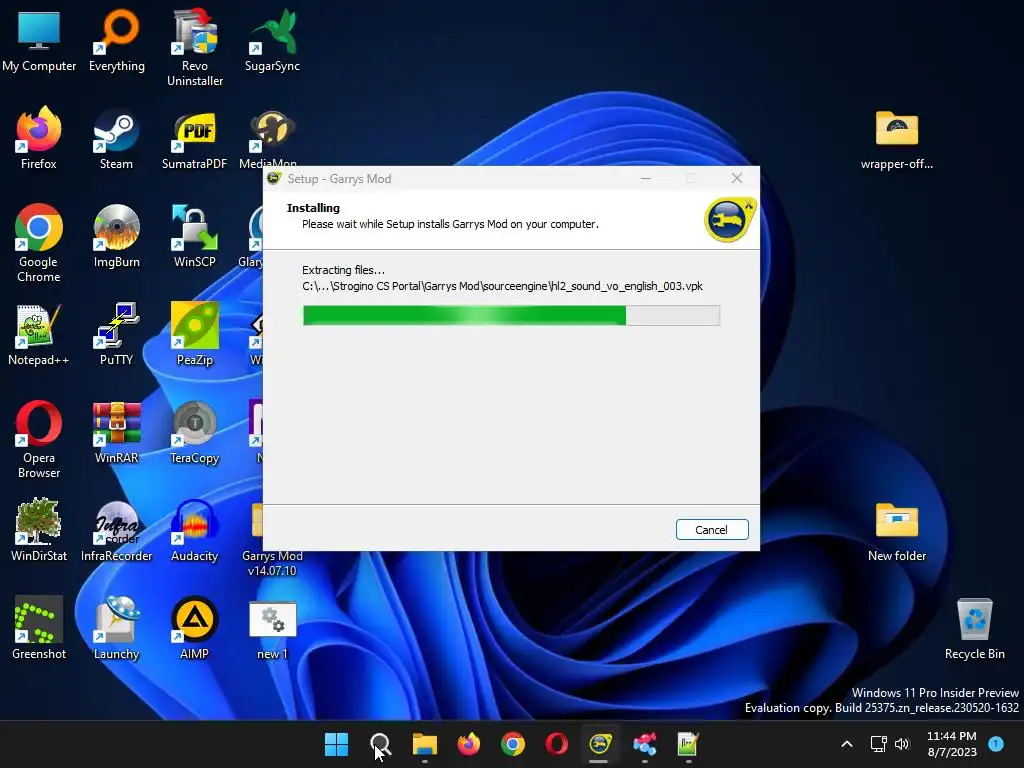Viewport: 1024px width, 768px height.
Task: Select the SumatraPDF desktop icon
Action: click(195, 139)
